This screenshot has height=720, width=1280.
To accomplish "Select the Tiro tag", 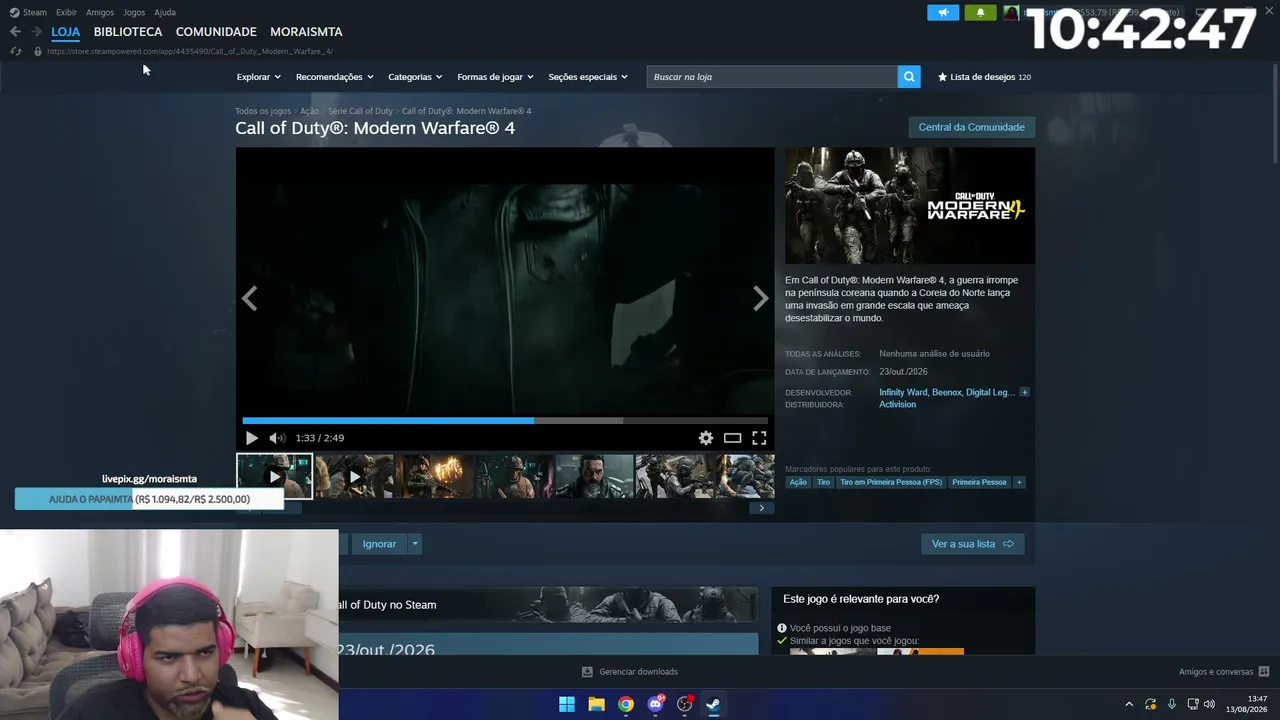I will [823, 482].
